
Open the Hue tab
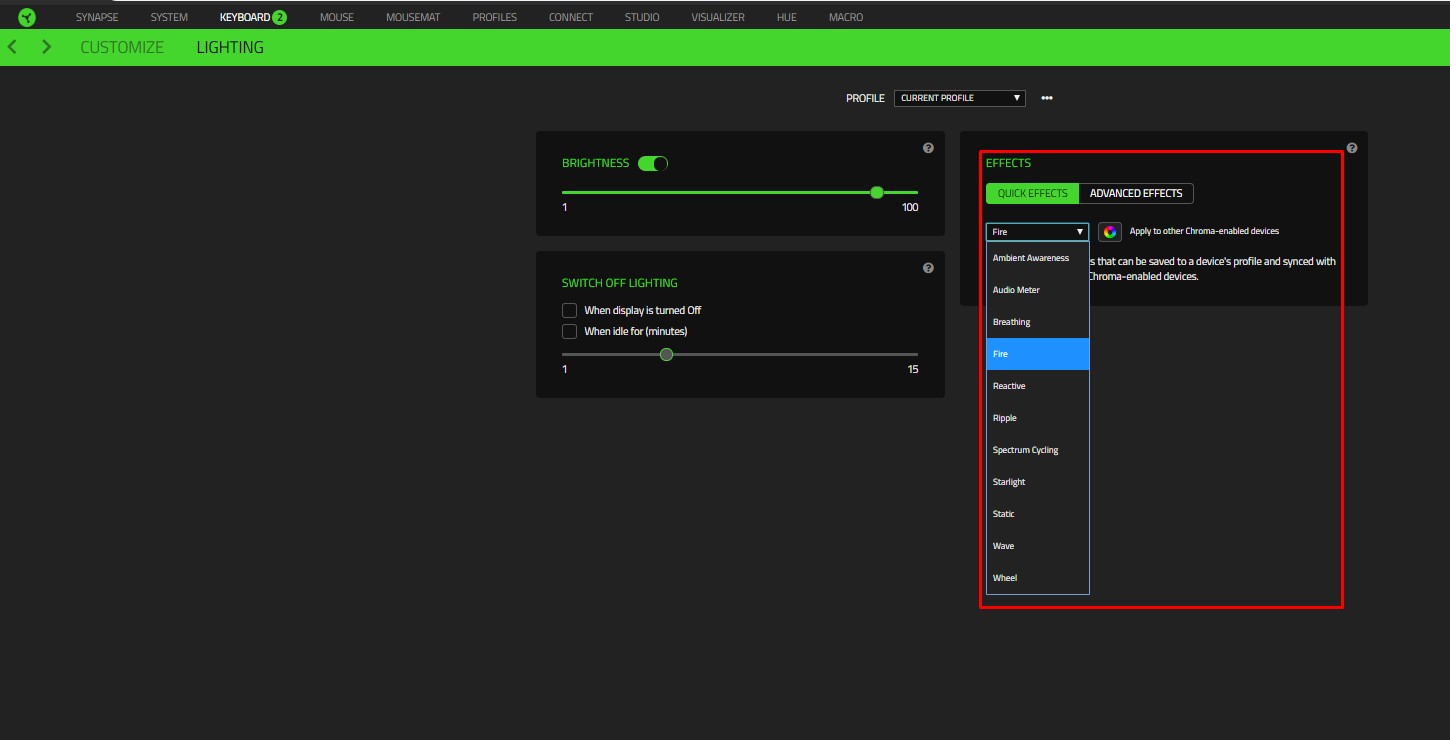pyautogui.click(x=787, y=17)
